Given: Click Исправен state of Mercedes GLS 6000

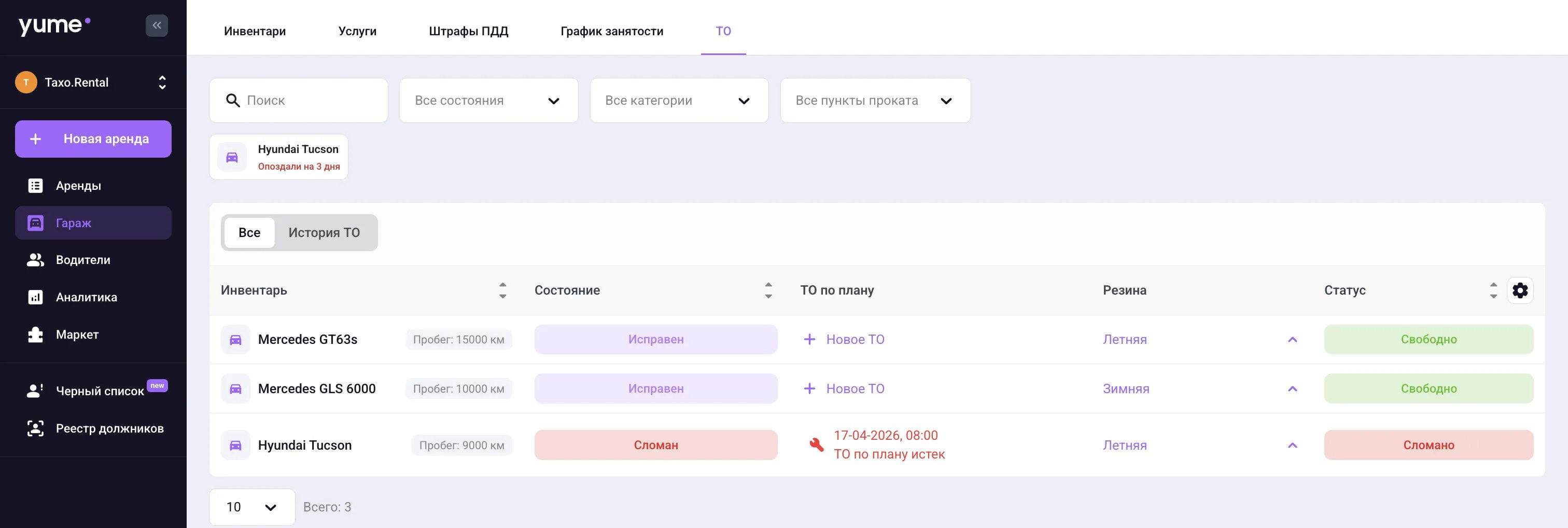Looking at the screenshot, I should (x=656, y=388).
